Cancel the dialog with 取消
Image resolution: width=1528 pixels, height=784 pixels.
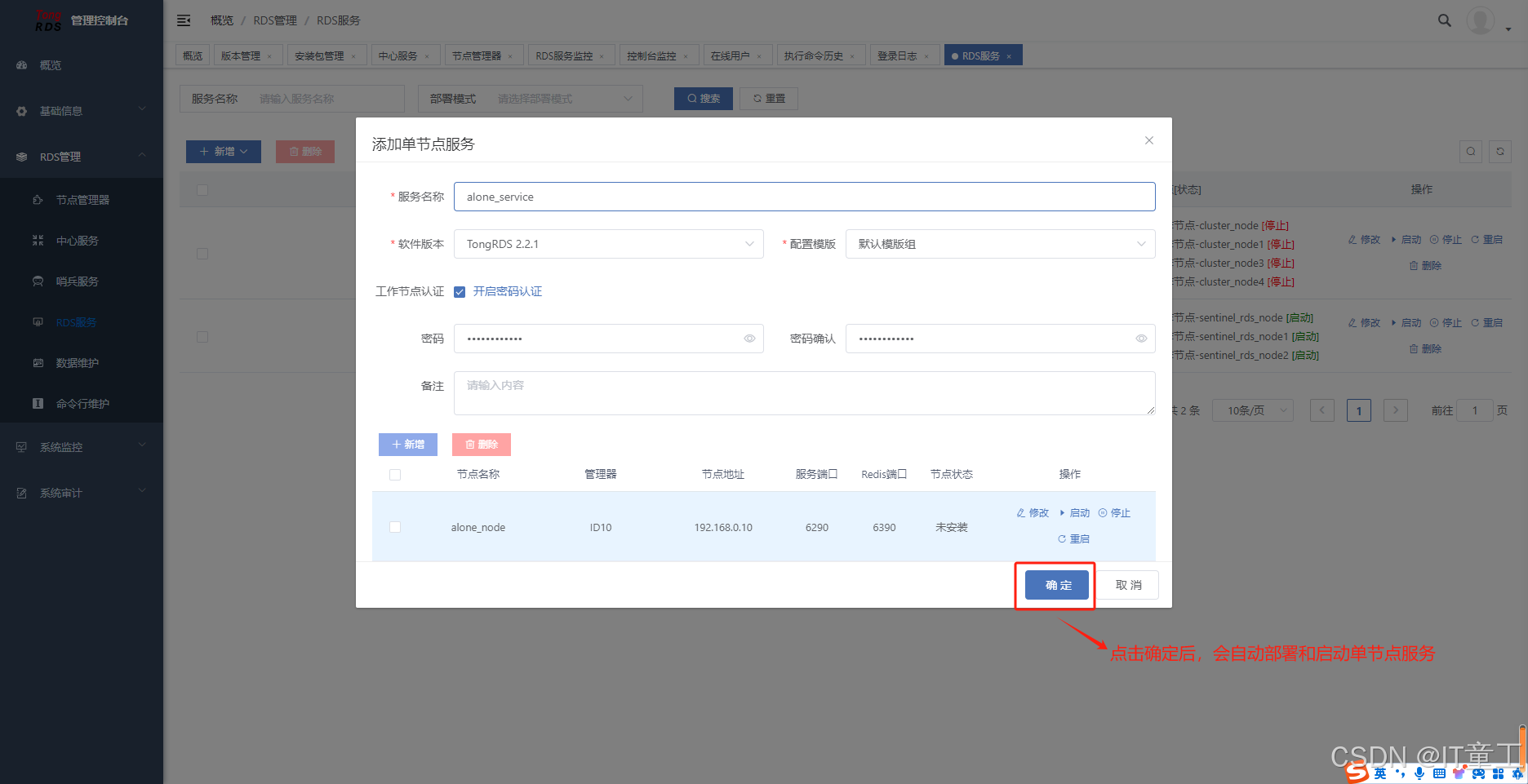[1127, 584]
